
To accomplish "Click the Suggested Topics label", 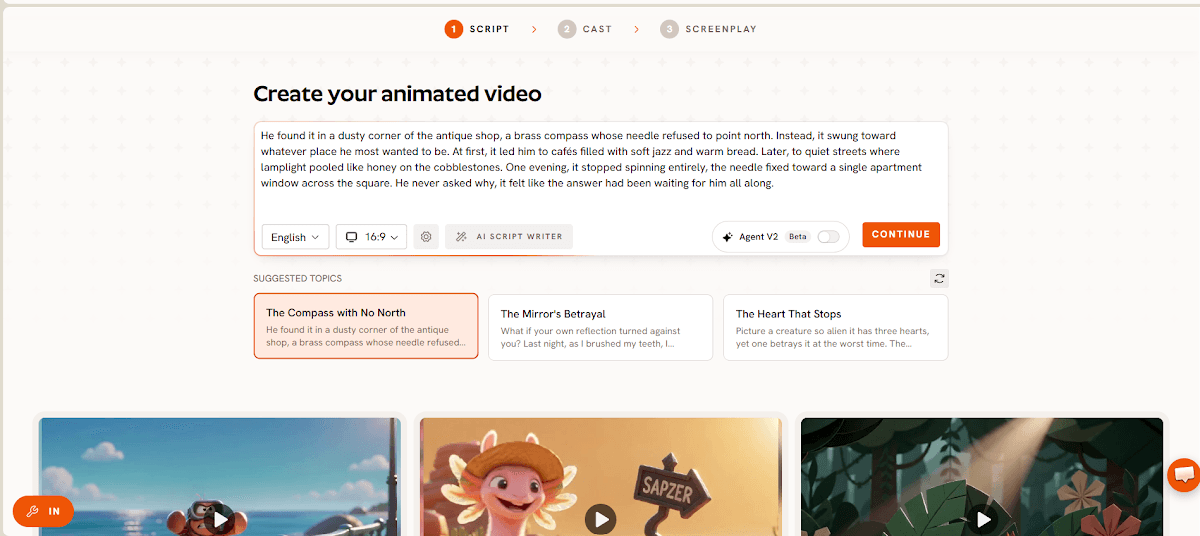I will point(297,279).
